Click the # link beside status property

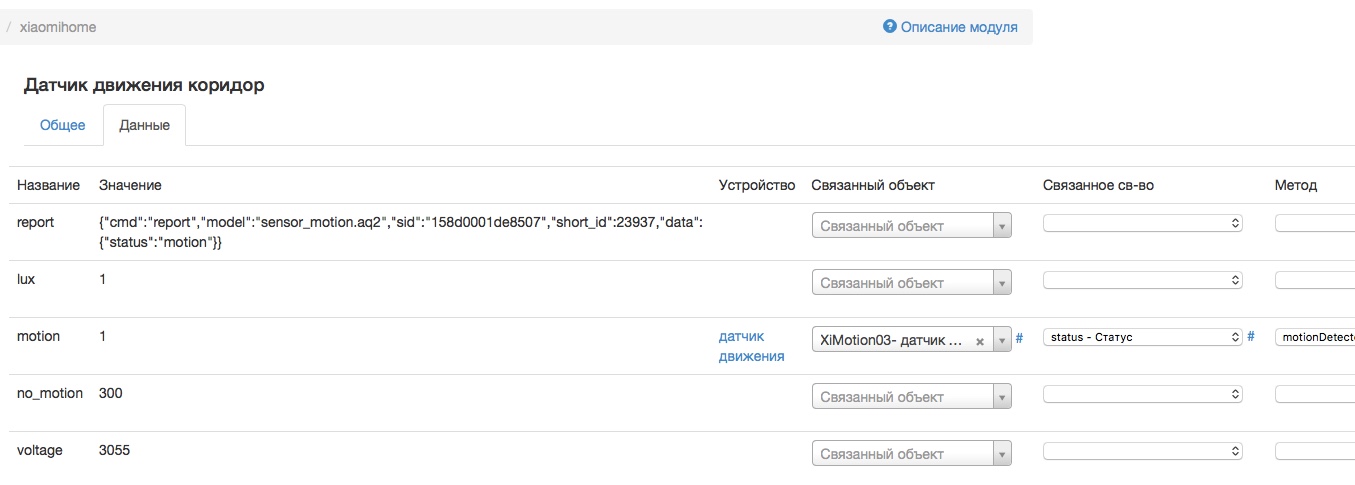click(1251, 337)
